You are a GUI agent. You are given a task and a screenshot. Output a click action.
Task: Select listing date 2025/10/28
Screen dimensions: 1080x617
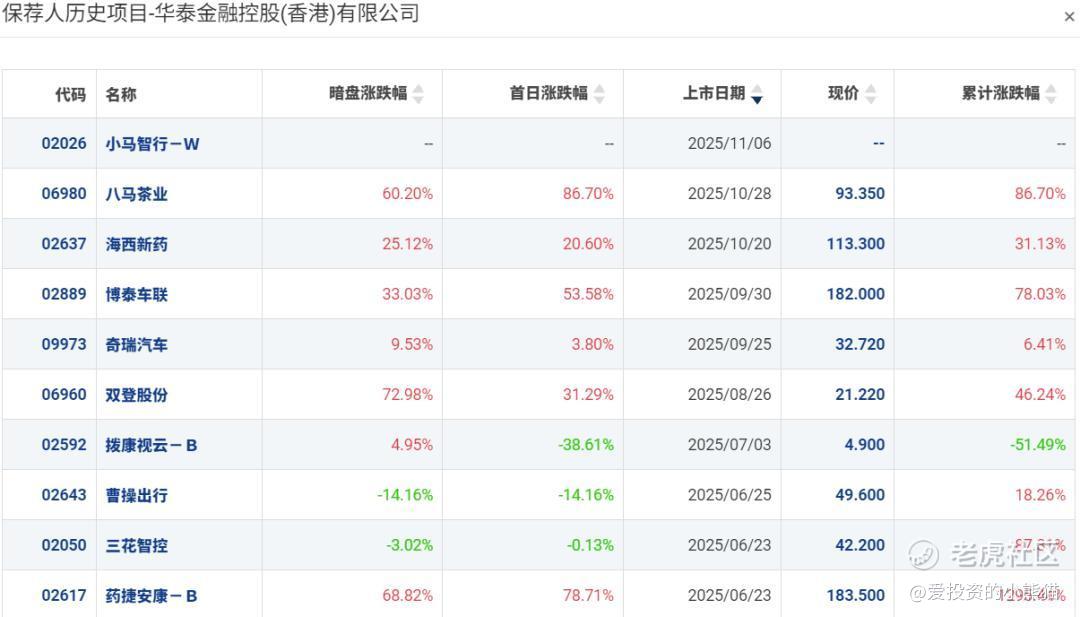[729, 194]
